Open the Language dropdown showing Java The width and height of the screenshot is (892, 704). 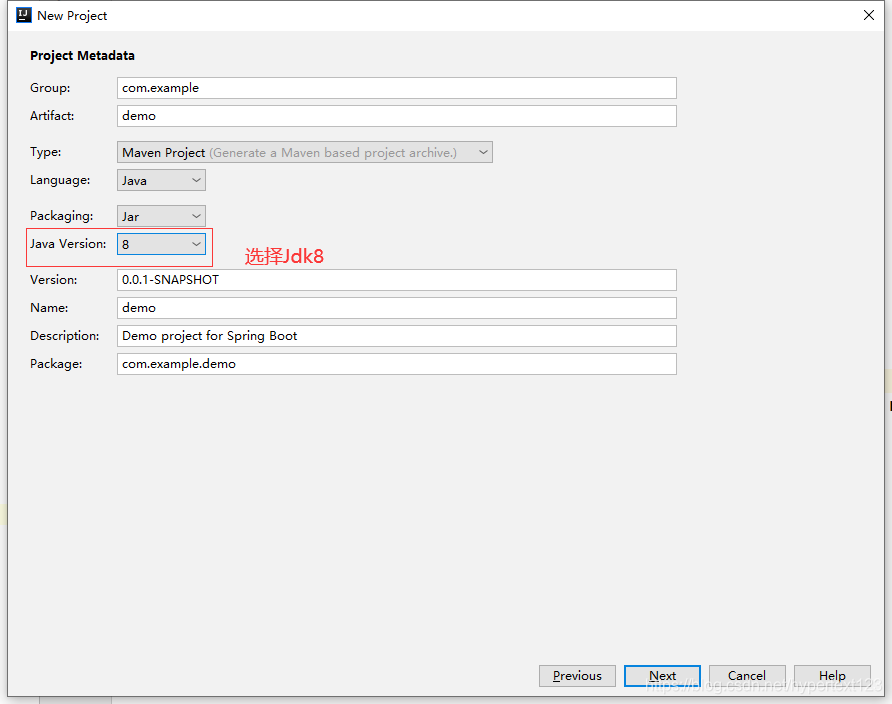pos(161,180)
